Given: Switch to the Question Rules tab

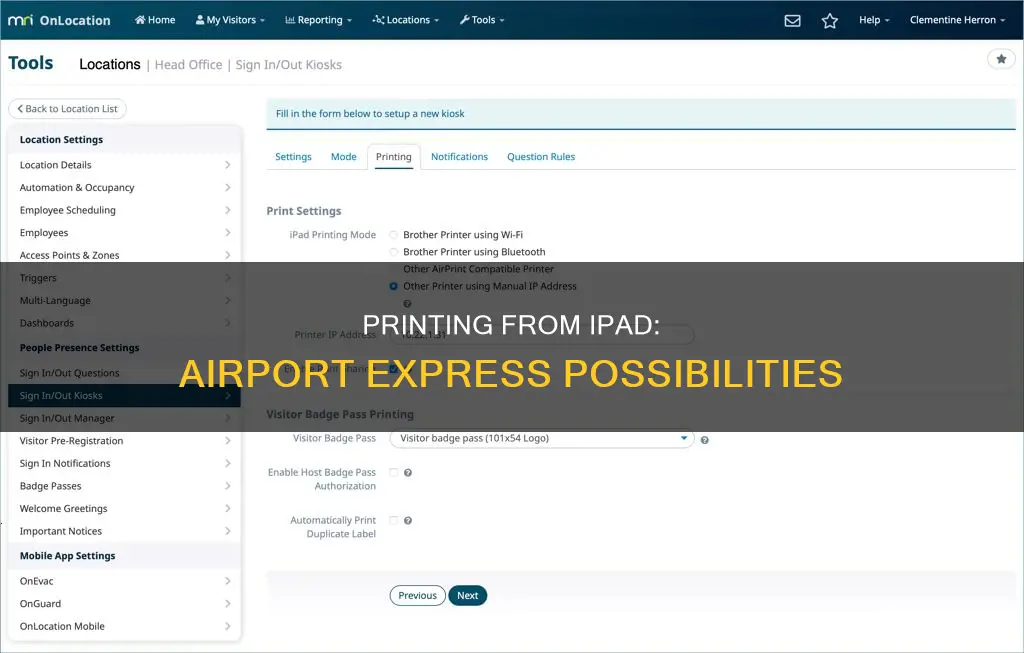Looking at the screenshot, I should (541, 157).
